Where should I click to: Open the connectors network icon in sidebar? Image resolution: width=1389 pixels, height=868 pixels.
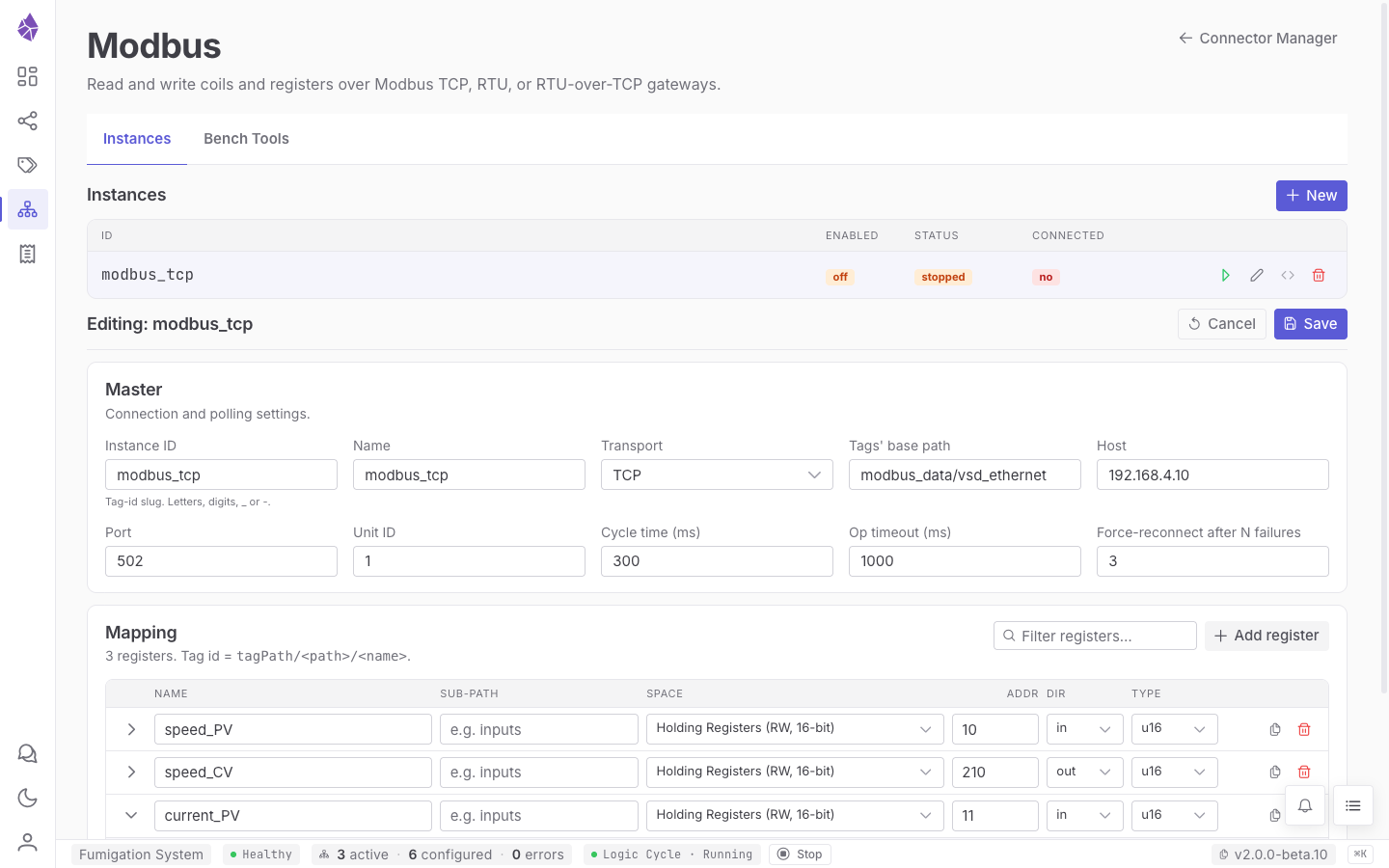coord(28,209)
